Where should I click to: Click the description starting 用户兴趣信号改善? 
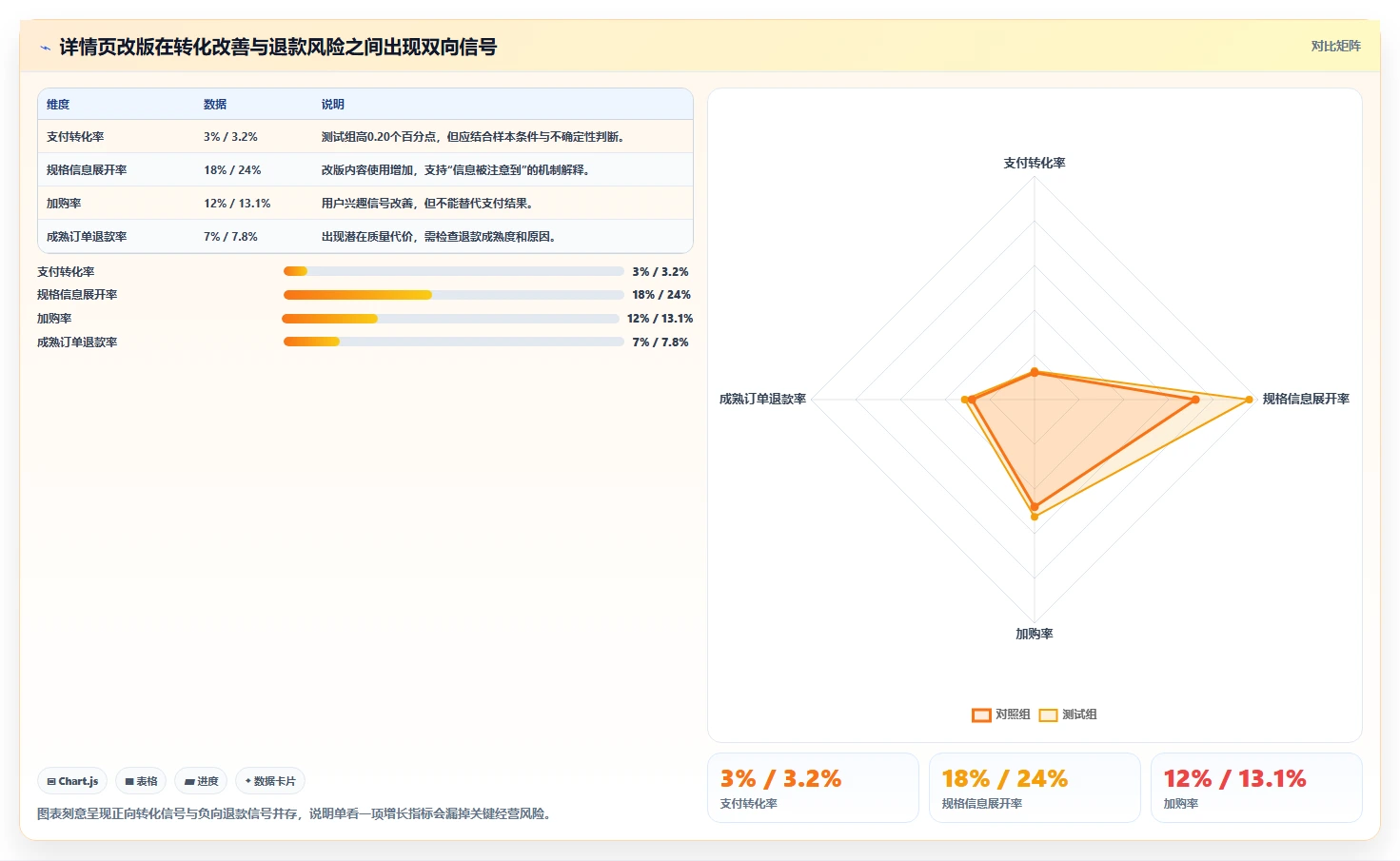(426, 204)
